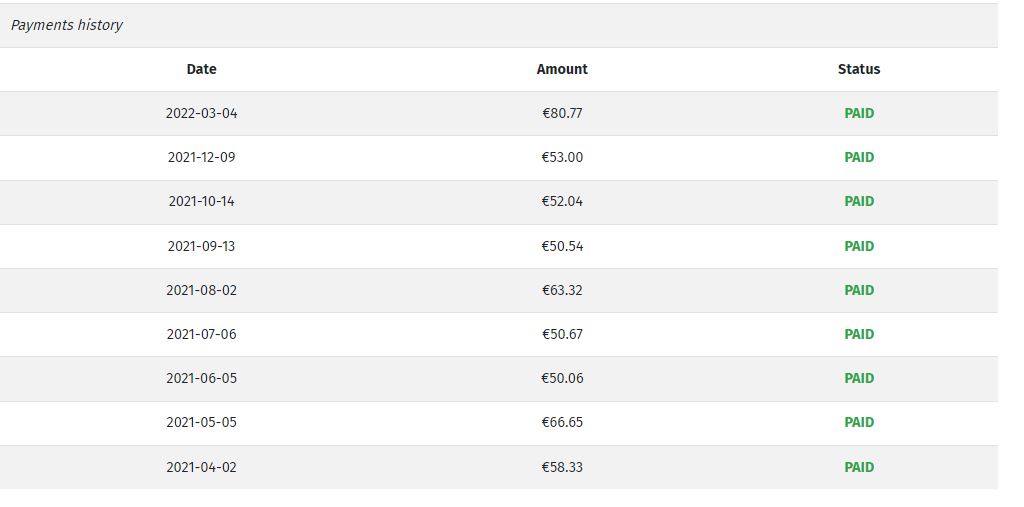
Task: Click the €52.04 amount
Action: click(x=562, y=201)
